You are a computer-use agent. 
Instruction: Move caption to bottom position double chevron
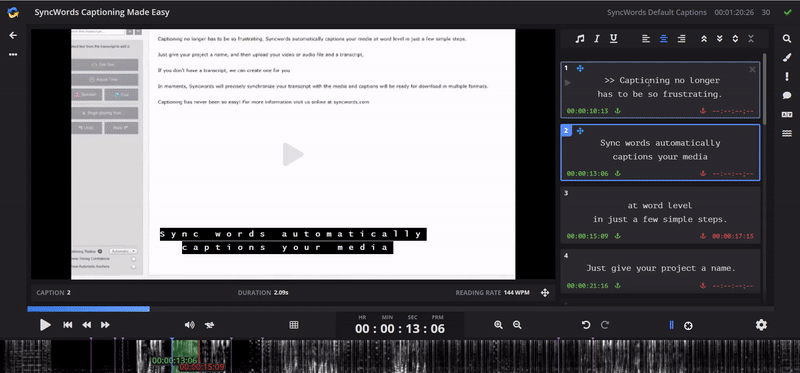[x=720, y=39]
